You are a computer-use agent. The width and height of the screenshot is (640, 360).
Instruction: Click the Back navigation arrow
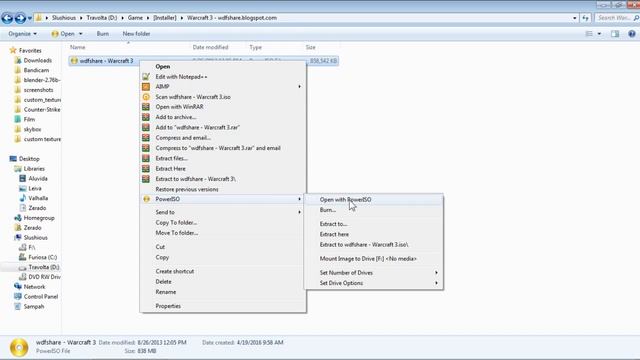point(7,18)
